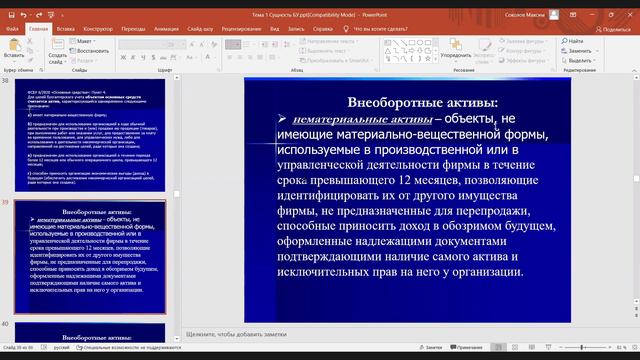Open the Макет layout dropdown
This screenshot has width=640, height=360.
tap(83, 41)
